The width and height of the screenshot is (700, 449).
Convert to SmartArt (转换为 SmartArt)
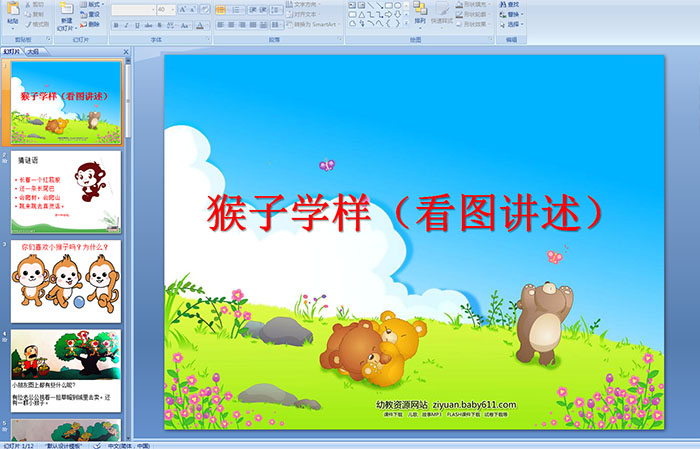313,24
